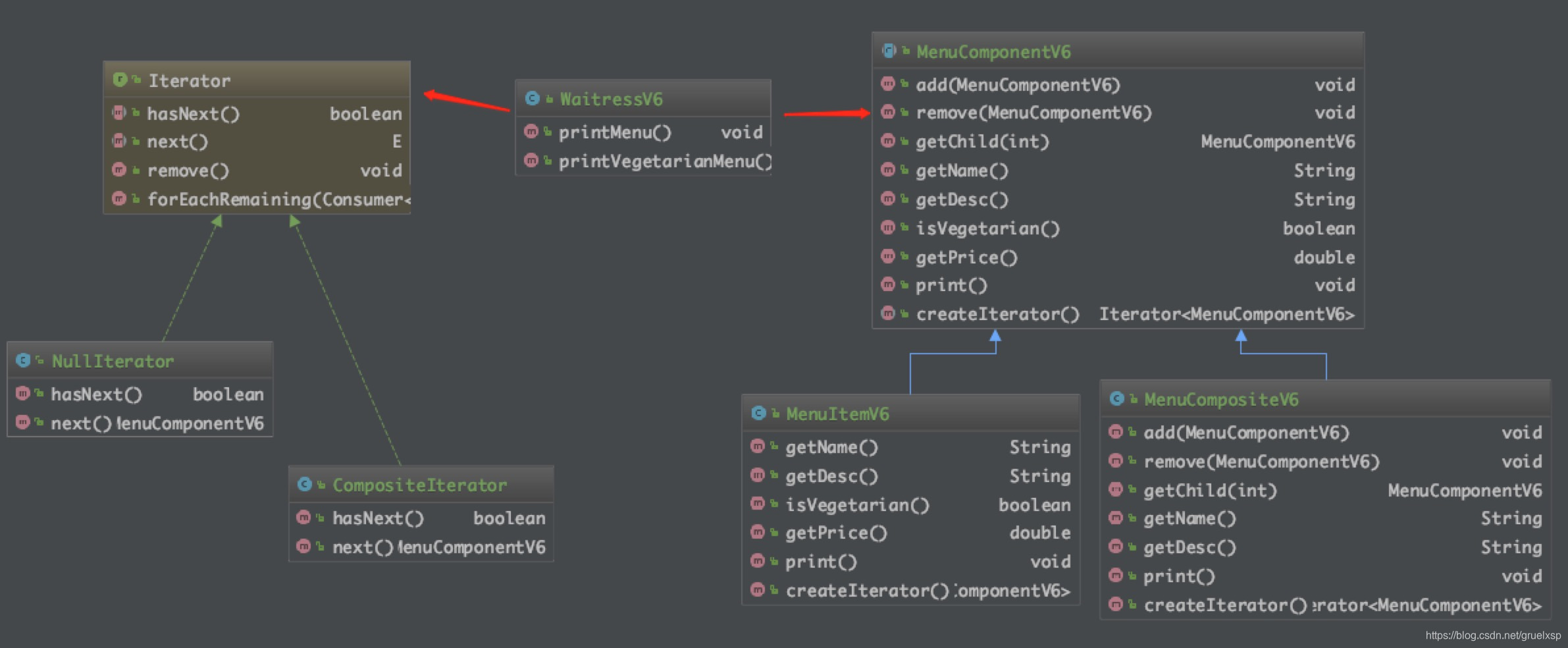The height and width of the screenshot is (648, 1568).
Task: Select the NullIterator class title
Action: click(113, 361)
